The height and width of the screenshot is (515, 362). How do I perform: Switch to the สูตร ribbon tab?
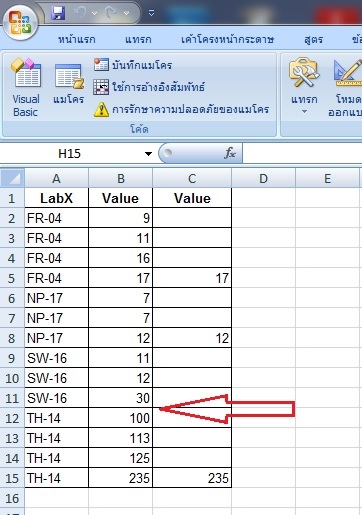click(313, 40)
